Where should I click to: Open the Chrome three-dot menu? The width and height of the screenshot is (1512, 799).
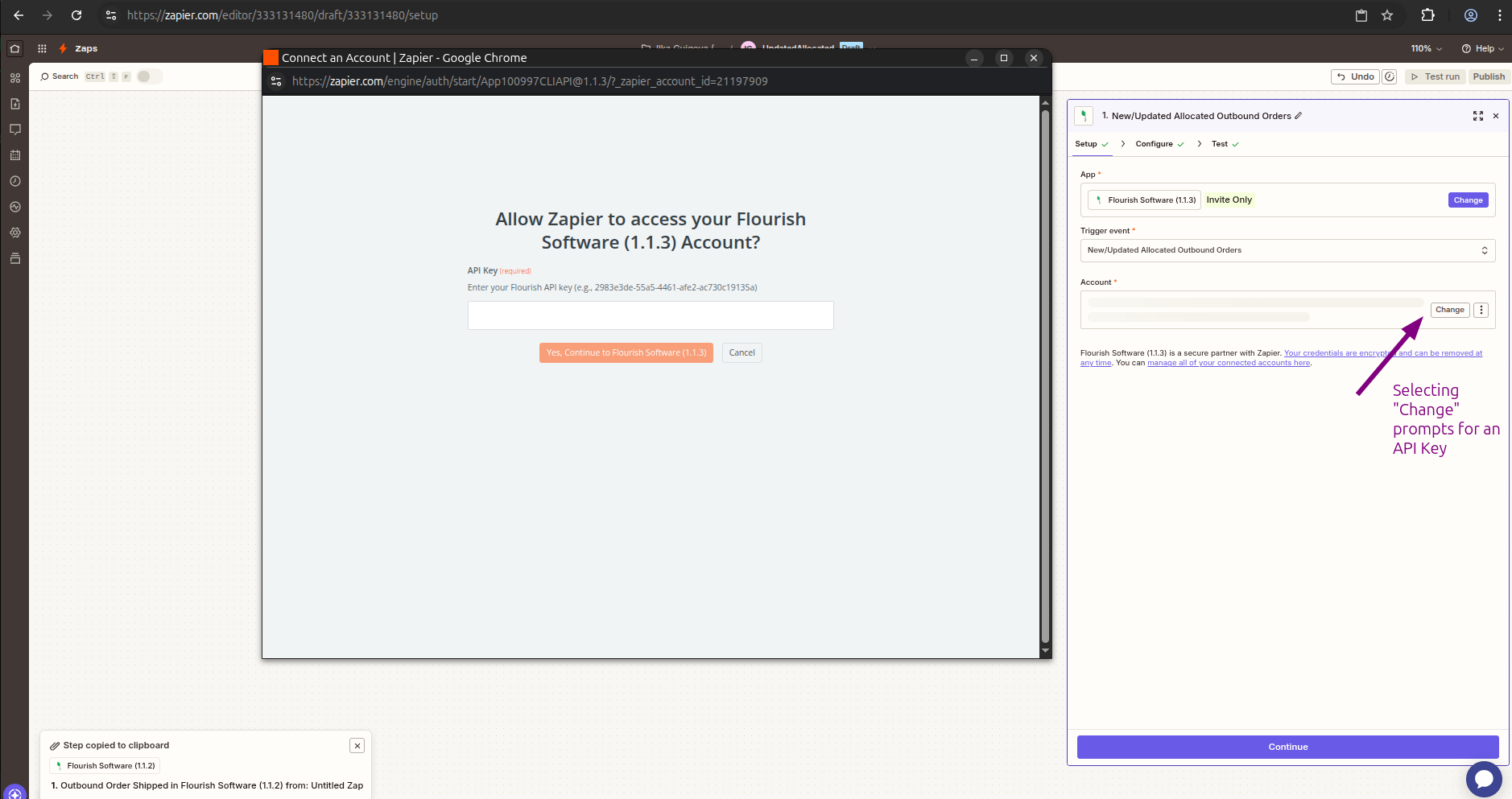point(1500,15)
